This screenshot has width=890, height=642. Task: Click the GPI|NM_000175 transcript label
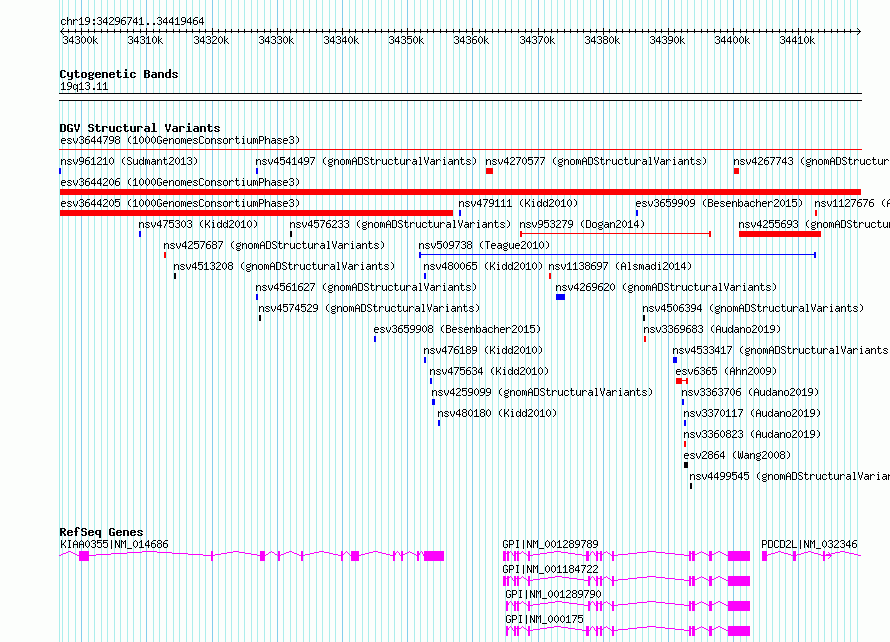coord(544,619)
